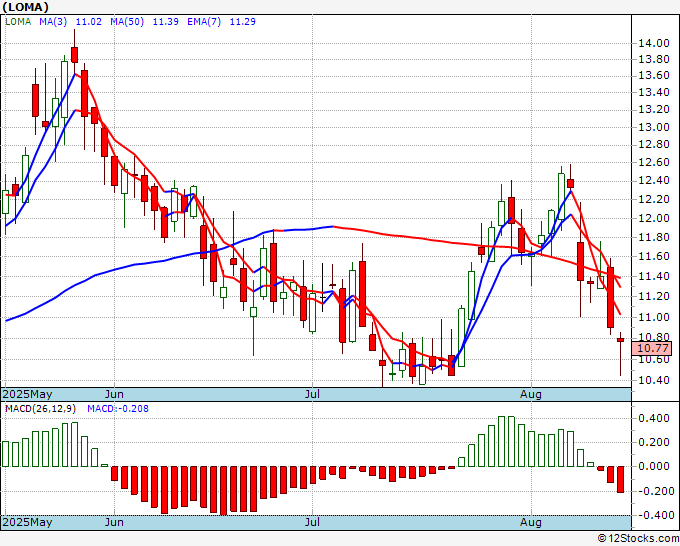The height and width of the screenshot is (546, 680).
Task: Click Aug on price chart date axis
Action: coord(531,394)
